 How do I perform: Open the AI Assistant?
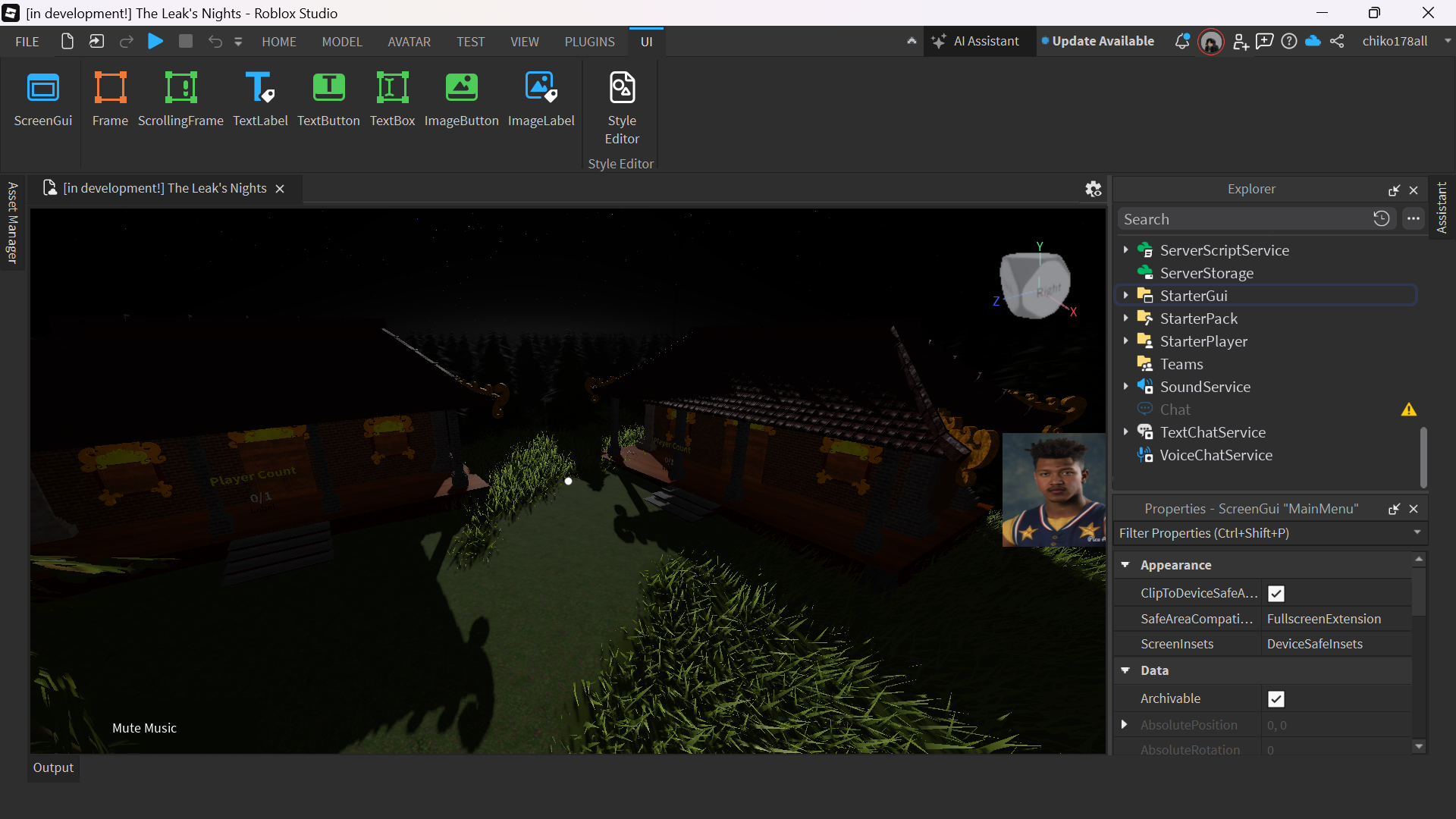pyautogui.click(x=978, y=41)
